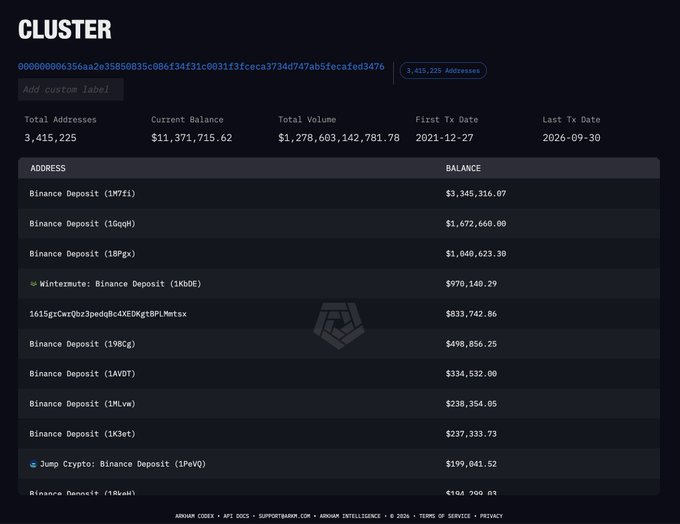Image resolution: width=680 pixels, height=524 pixels.
Task: Open ARKHAM CODEX footer link
Action: 195,516
